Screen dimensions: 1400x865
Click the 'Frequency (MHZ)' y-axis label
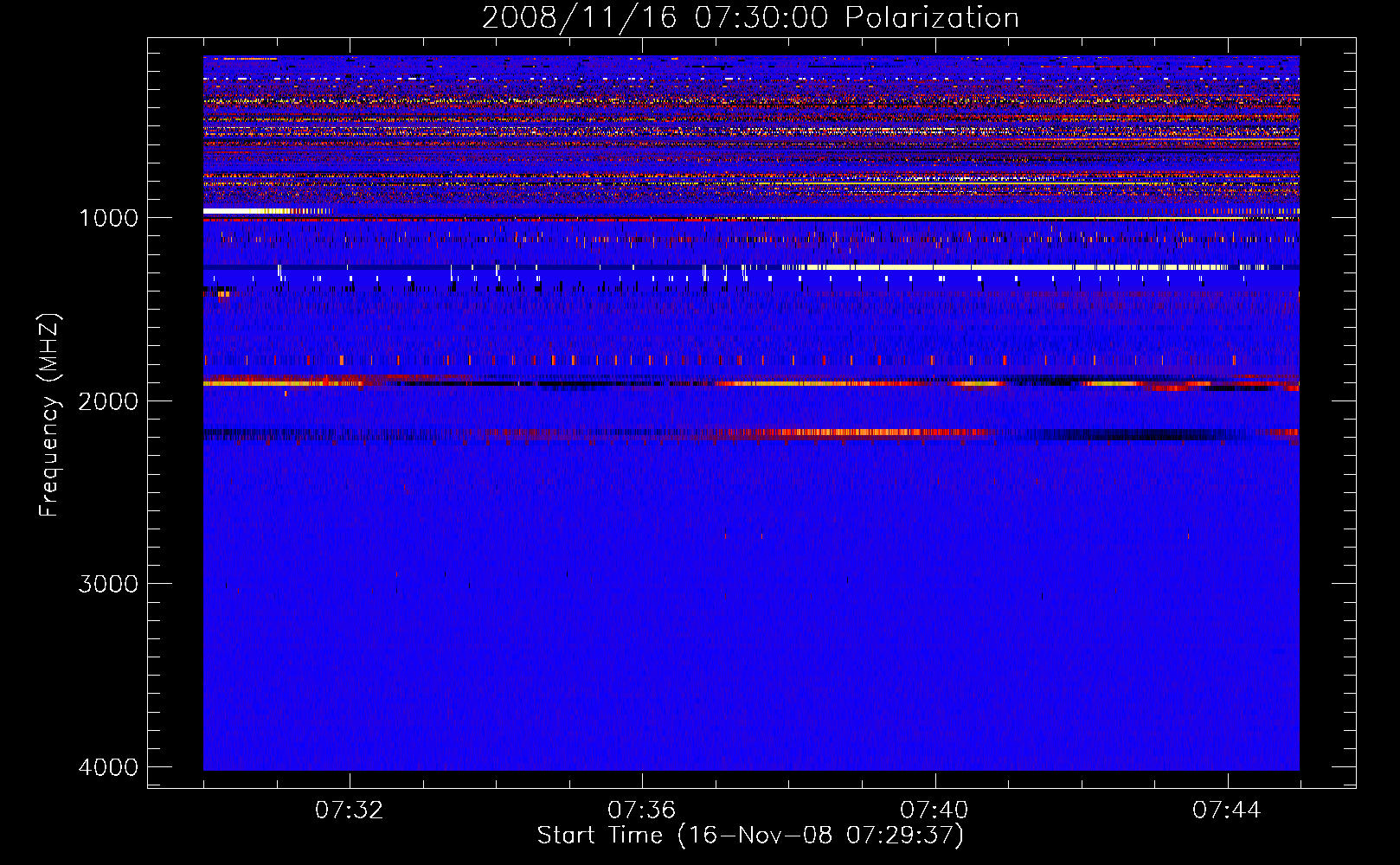tap(49, 415)
